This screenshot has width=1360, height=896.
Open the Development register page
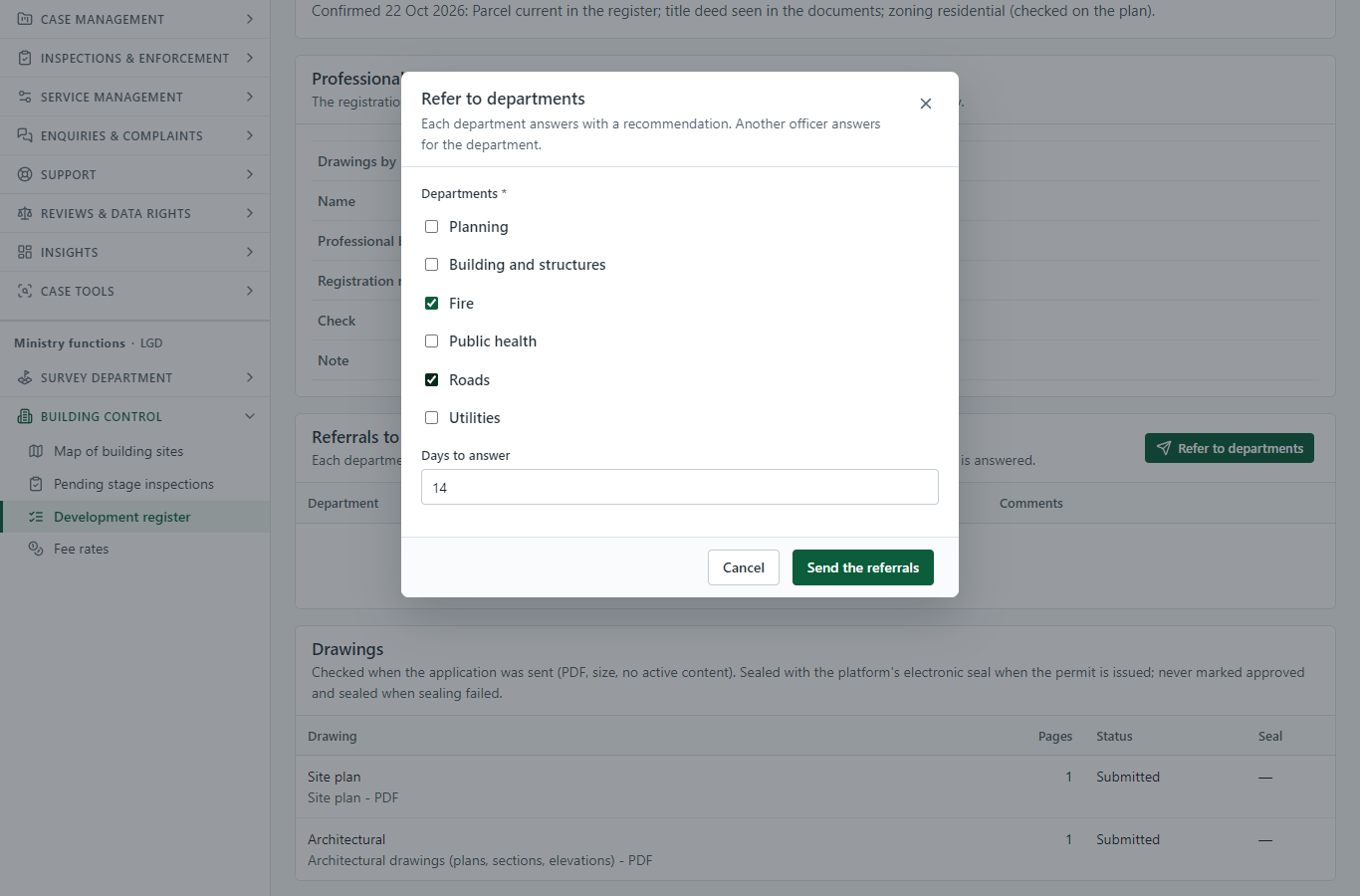point(121,517)
